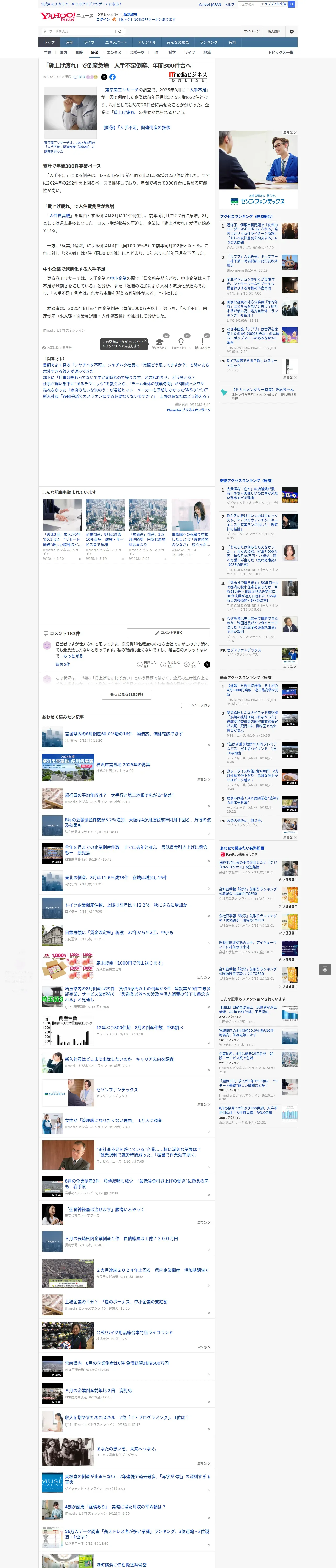Open the みんなの意見 navigation tab
This screenshot has width=336, height=1568.
177,43
